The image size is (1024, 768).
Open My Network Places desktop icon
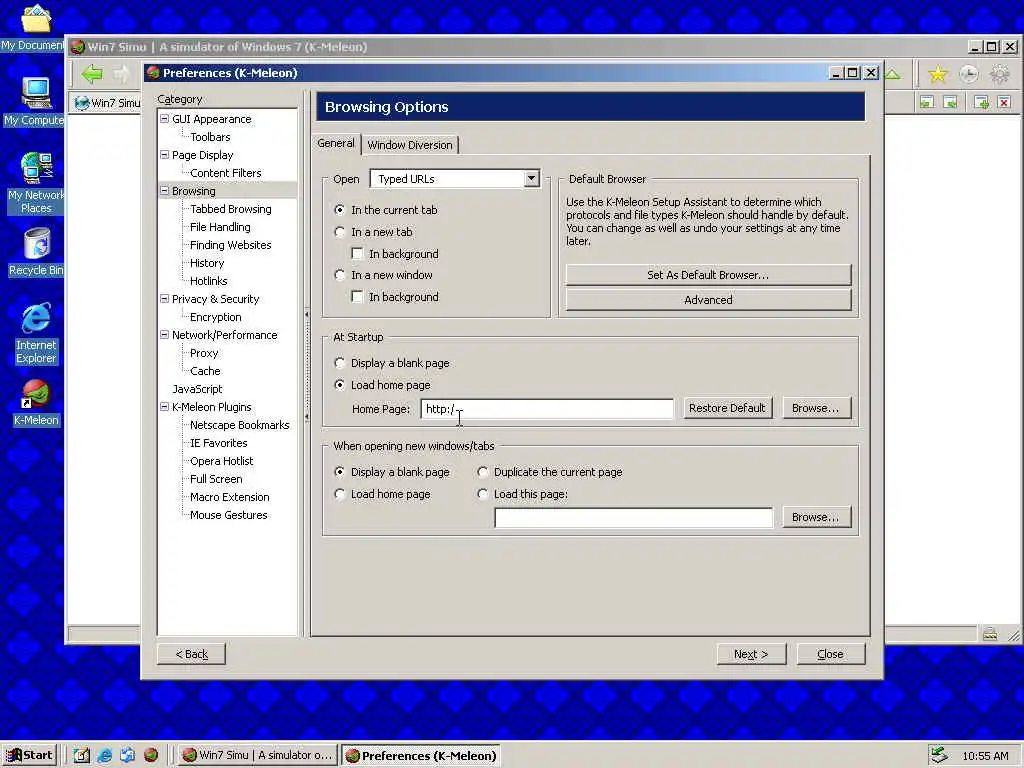[36, 182]
